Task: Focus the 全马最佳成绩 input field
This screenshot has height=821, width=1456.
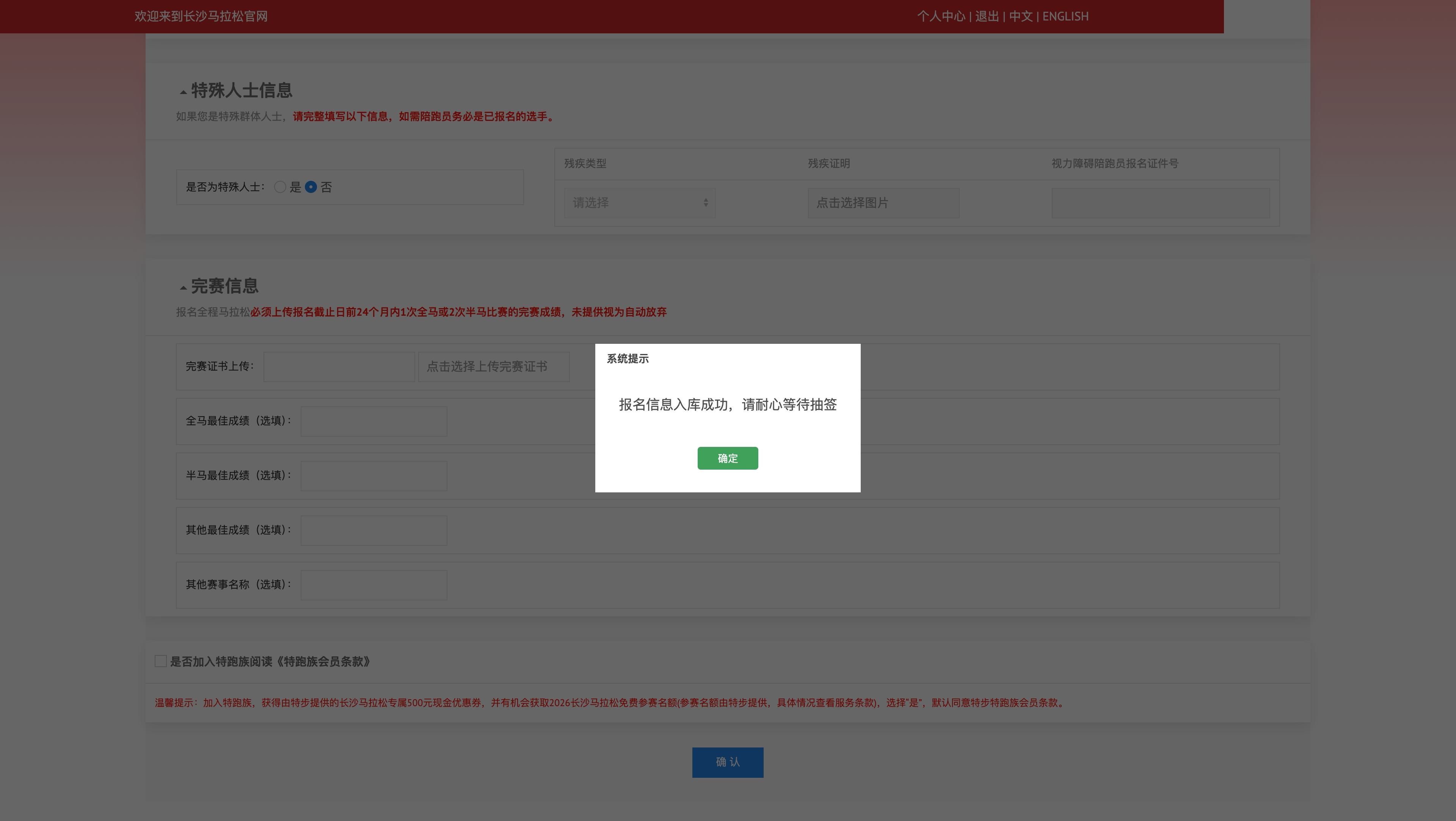Action: (x=373, y=421)
